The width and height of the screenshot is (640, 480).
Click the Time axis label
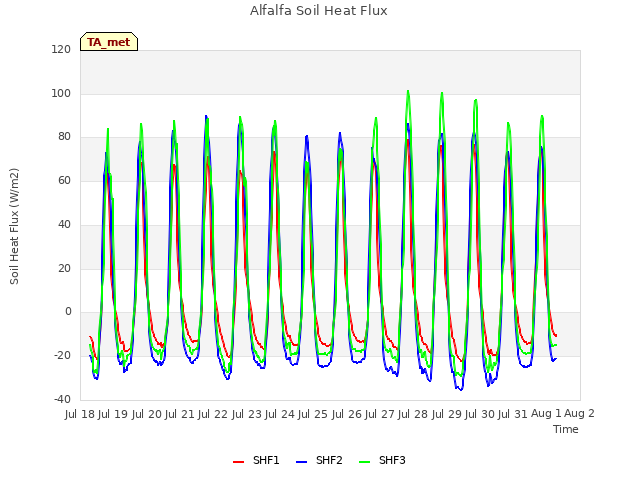566,429
